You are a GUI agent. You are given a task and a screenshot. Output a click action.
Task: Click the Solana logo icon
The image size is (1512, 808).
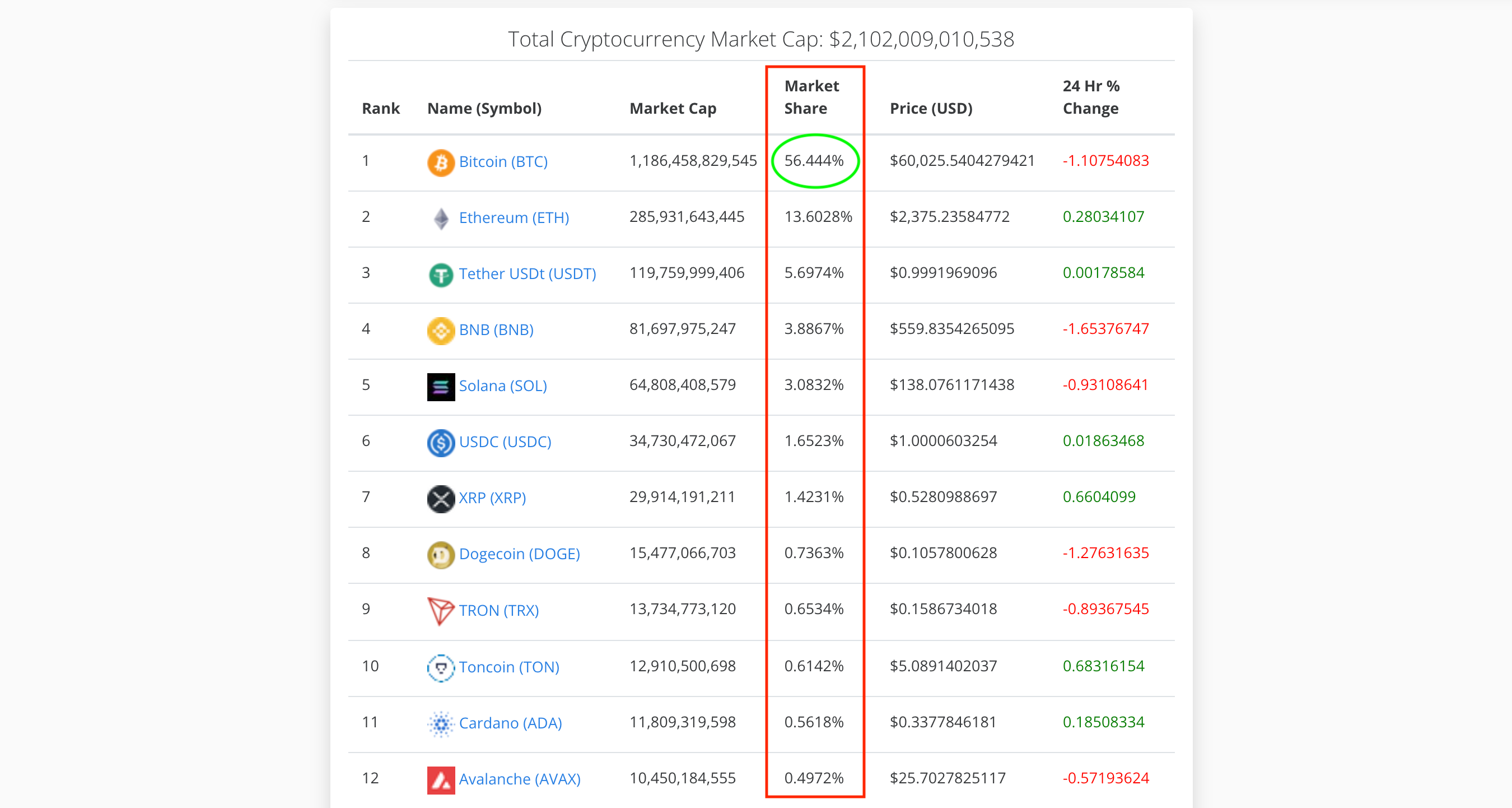click(x=441, y=386)
